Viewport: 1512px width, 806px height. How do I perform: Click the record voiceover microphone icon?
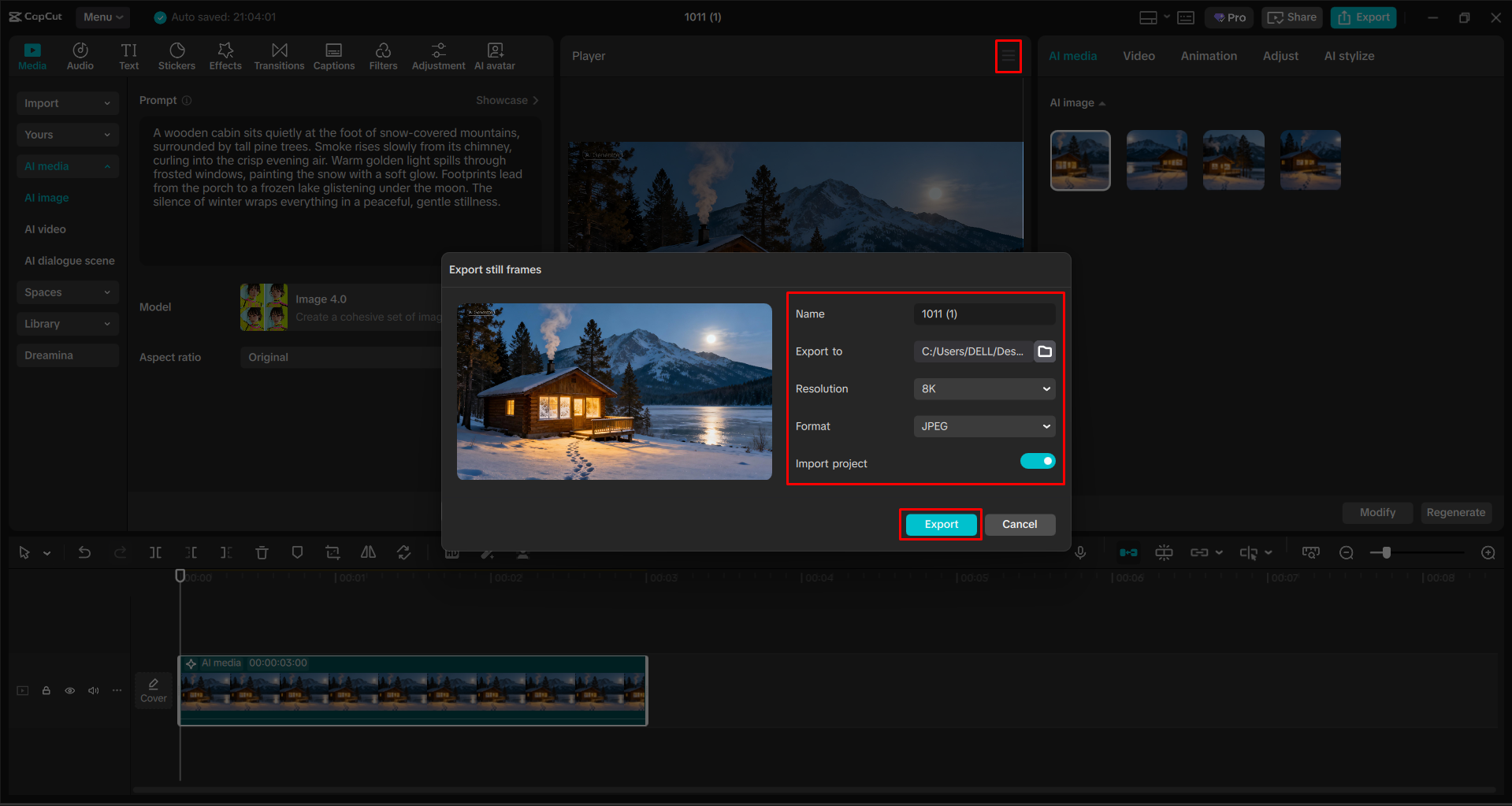[x=1079, y=552]
